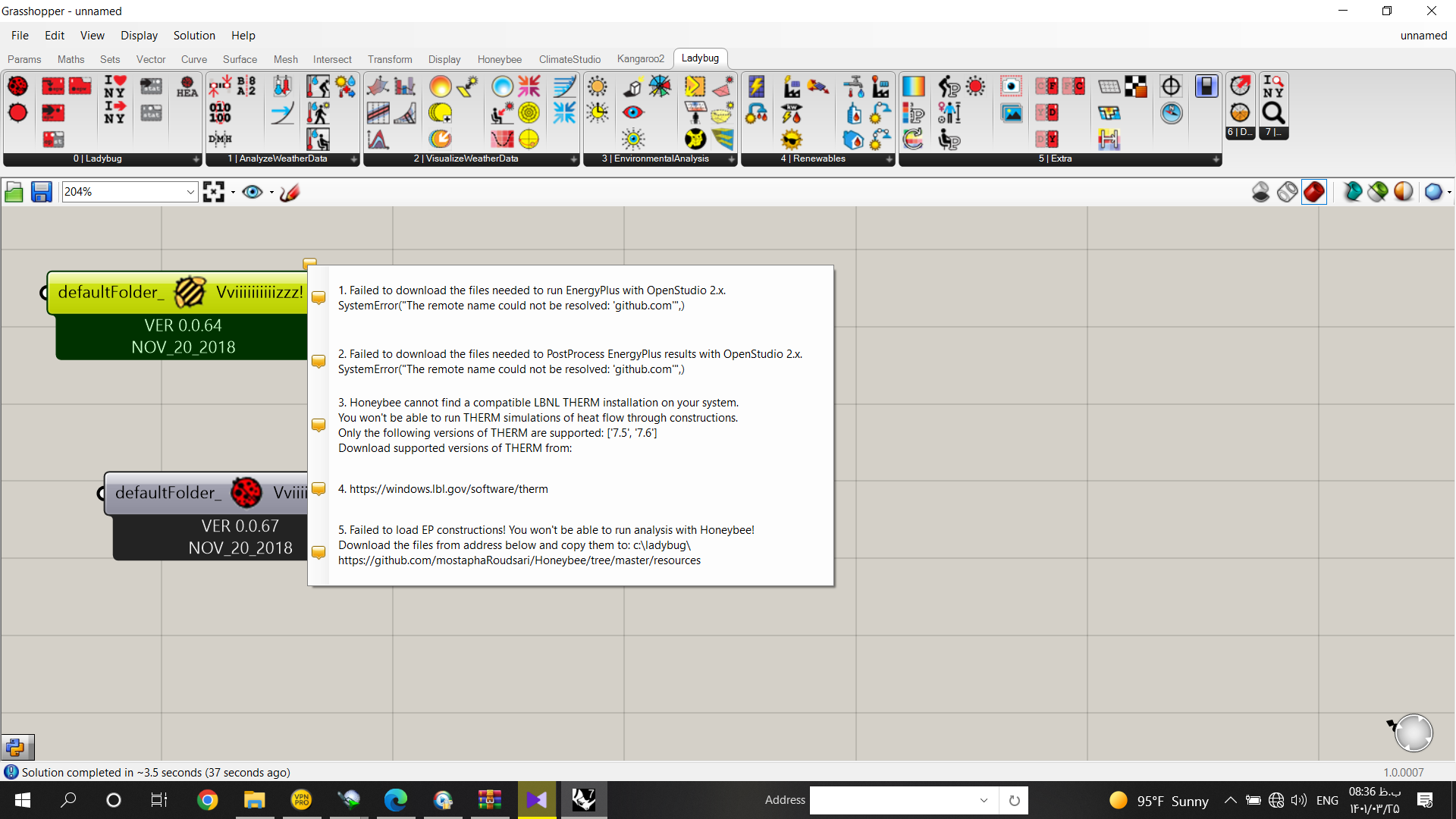Viewport: 1456px width, 819px height.
Task: Click the zoom extents icon
Action: (x=214, y=192)
